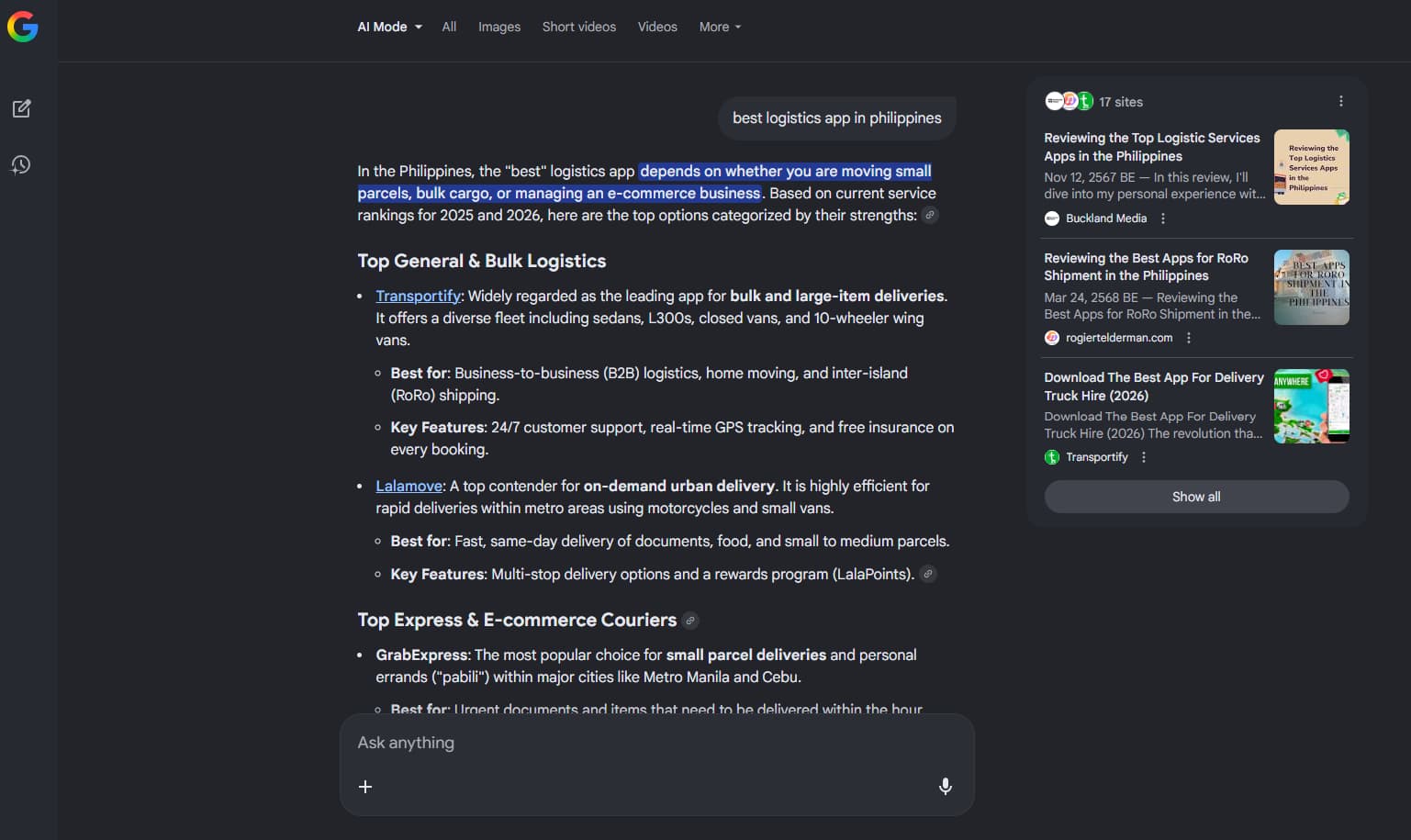This screenshot has width=1411, height=840.
Task: Click the Delivery Truck Hire article thumbnail
Action: tap(1311, 406)
